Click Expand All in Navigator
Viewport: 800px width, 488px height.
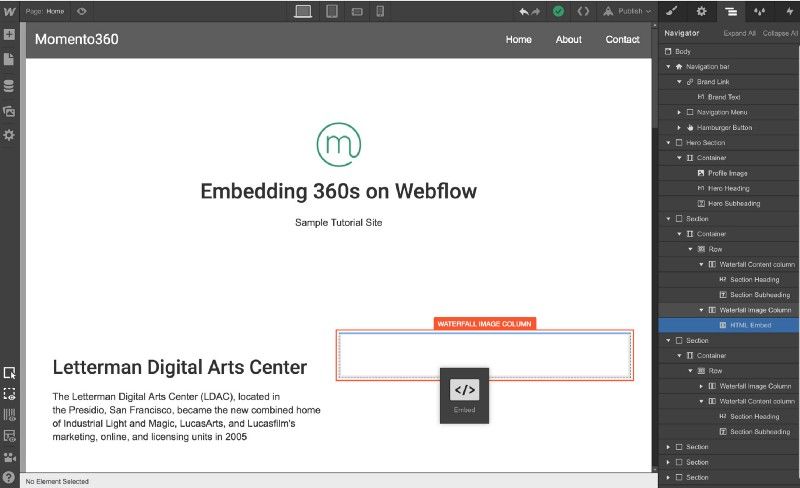(x=739, y=33)
